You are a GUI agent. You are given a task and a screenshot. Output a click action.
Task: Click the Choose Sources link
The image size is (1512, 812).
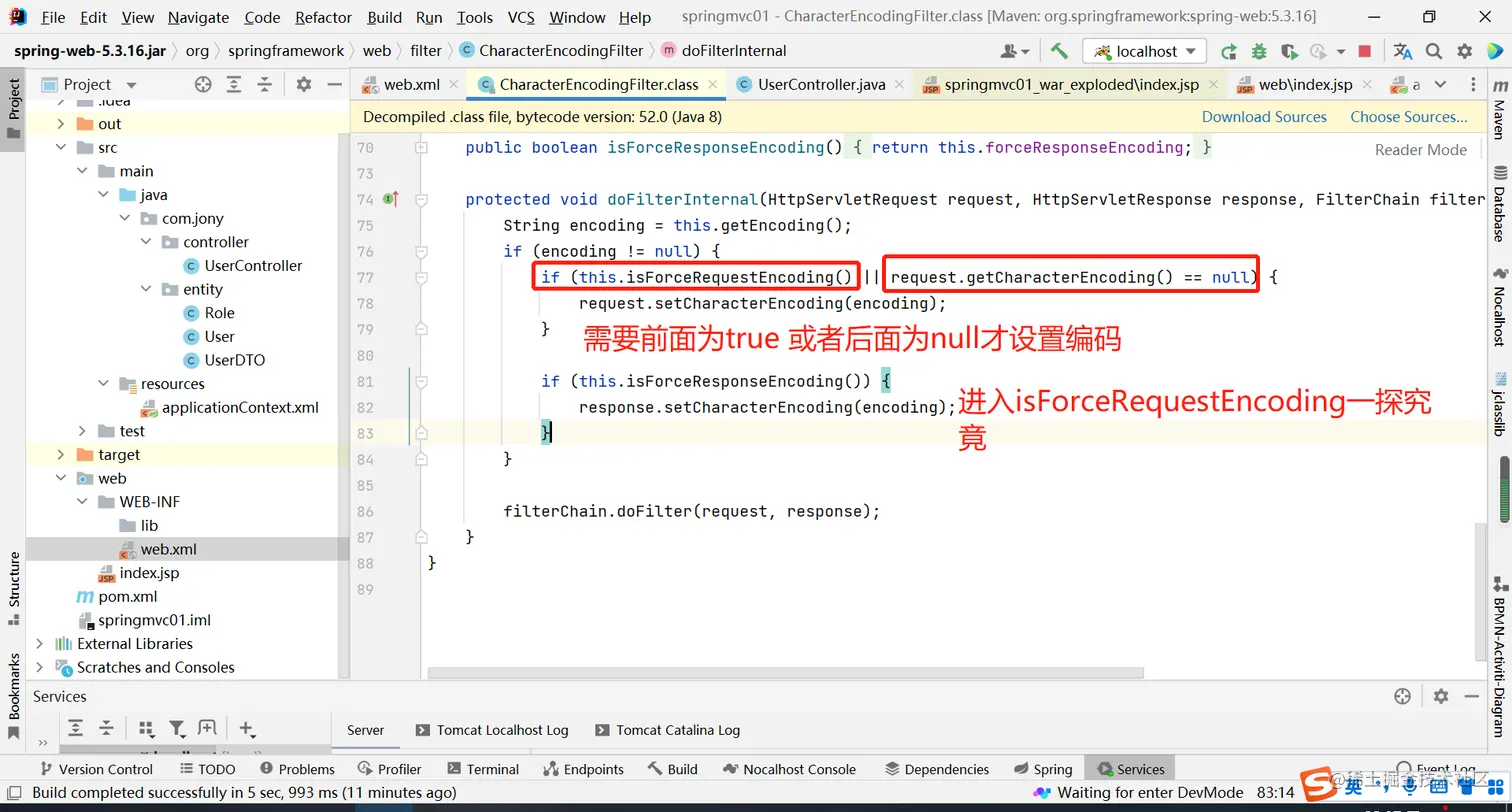tap(1409, 117)
